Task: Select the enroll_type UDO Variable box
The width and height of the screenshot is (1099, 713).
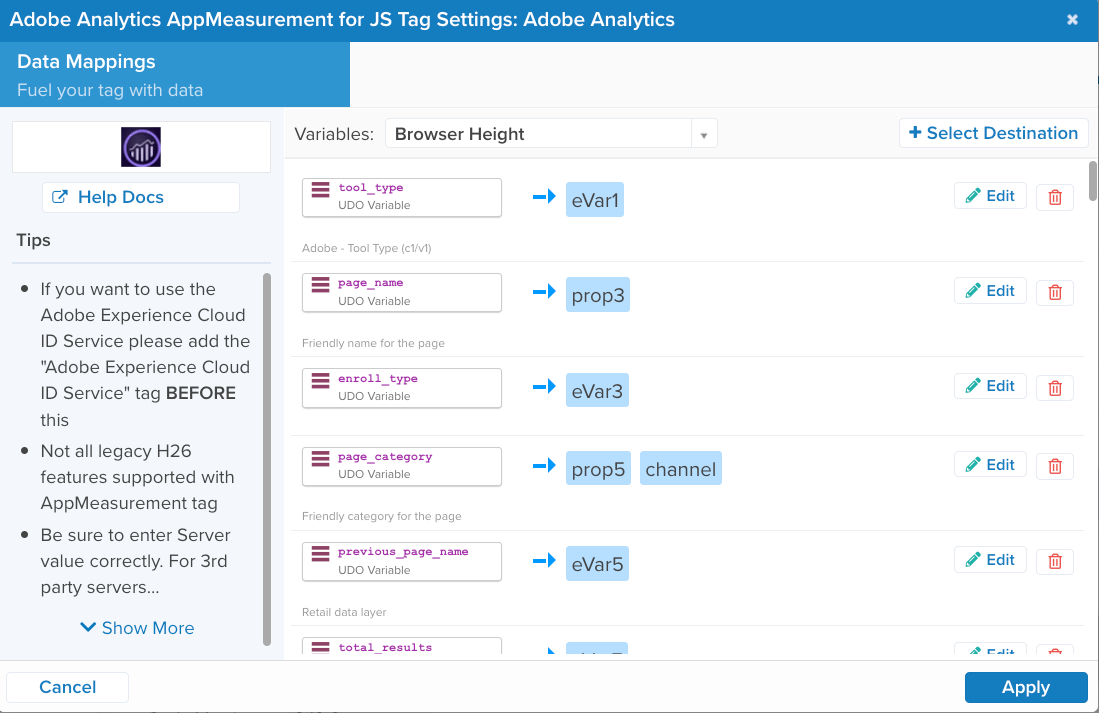Action: click(402, 388)
